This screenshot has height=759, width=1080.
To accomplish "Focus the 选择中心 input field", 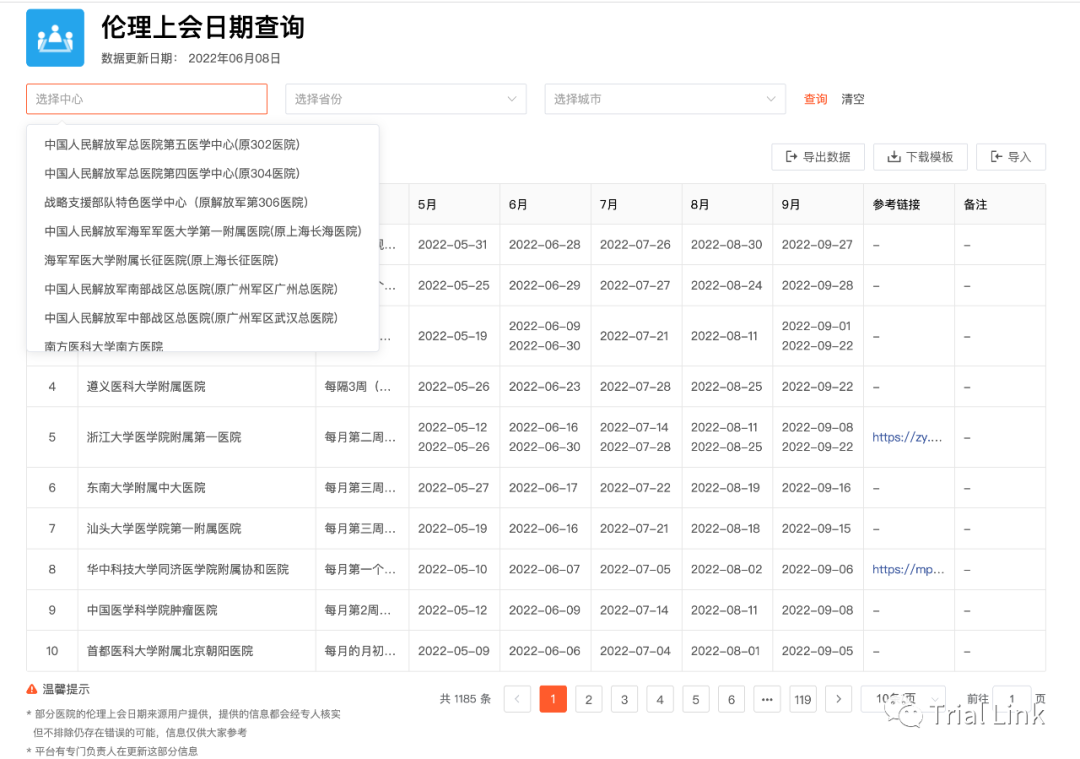I will pyautogui.click(x=147, y=99).
